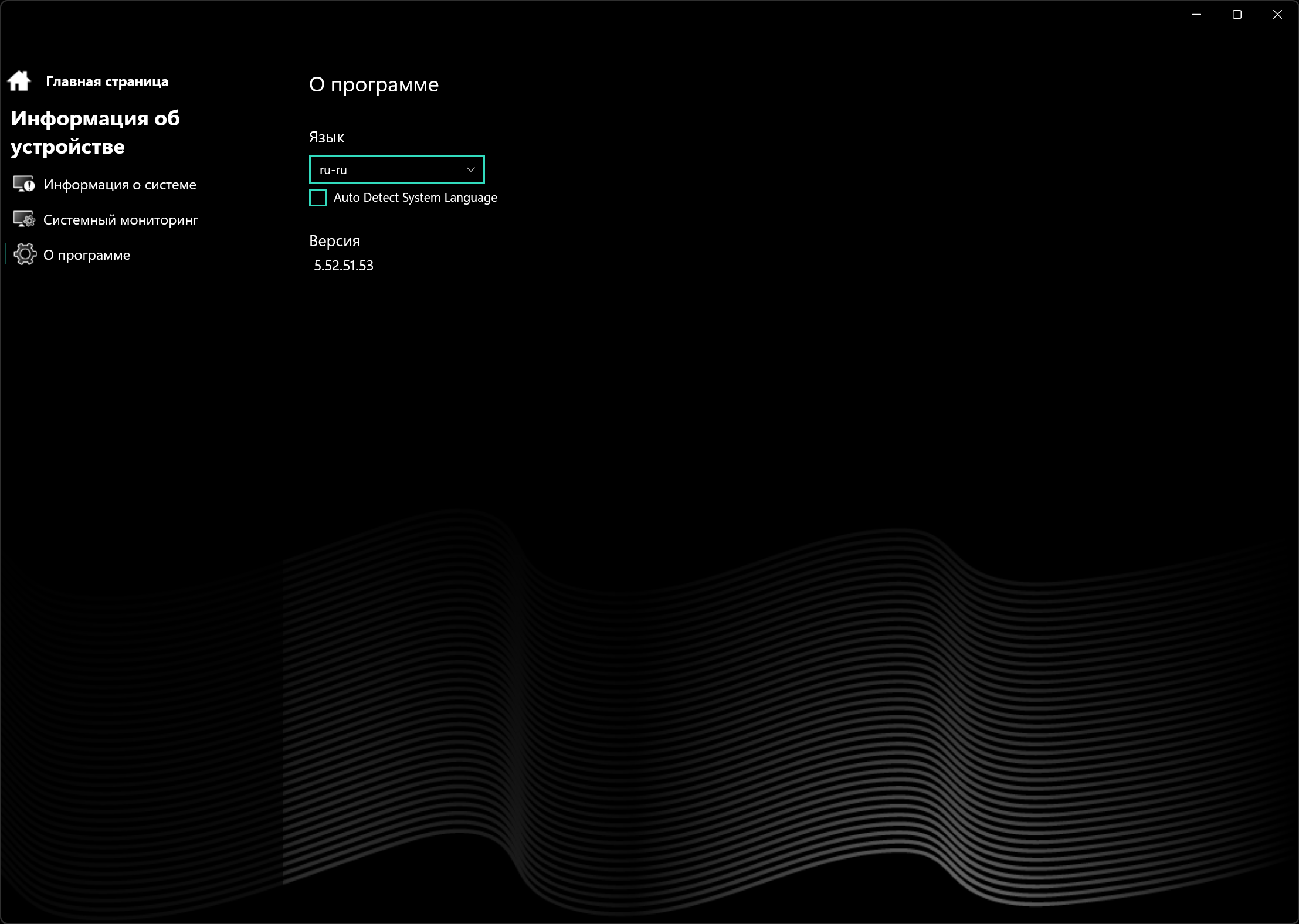
Task: Click the Auto Detect System Language label
Action: [x=415, y=198]
